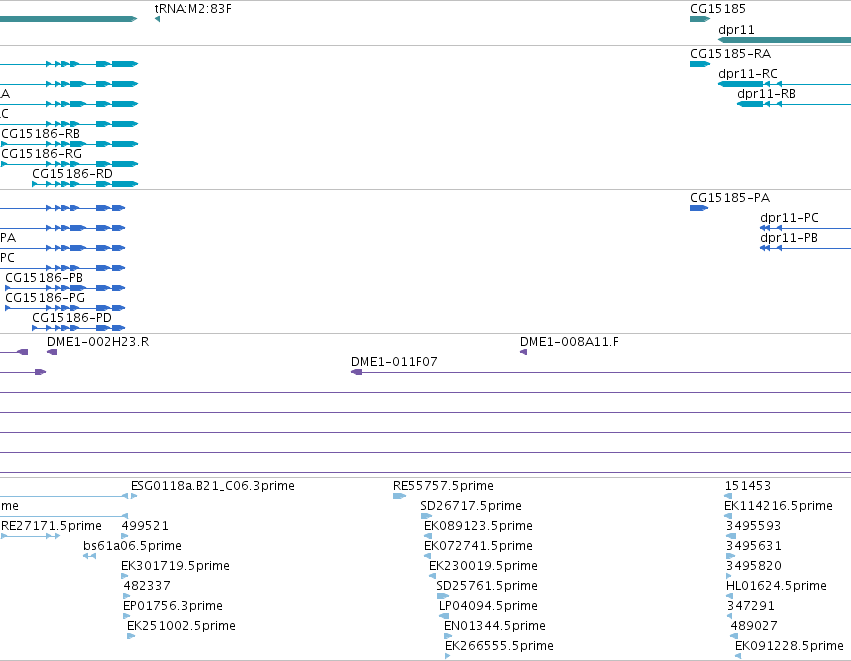Click the EN01344.5prime EST label
The height and width of the screenshot is (661, 851).
click(x=494, y=626)
